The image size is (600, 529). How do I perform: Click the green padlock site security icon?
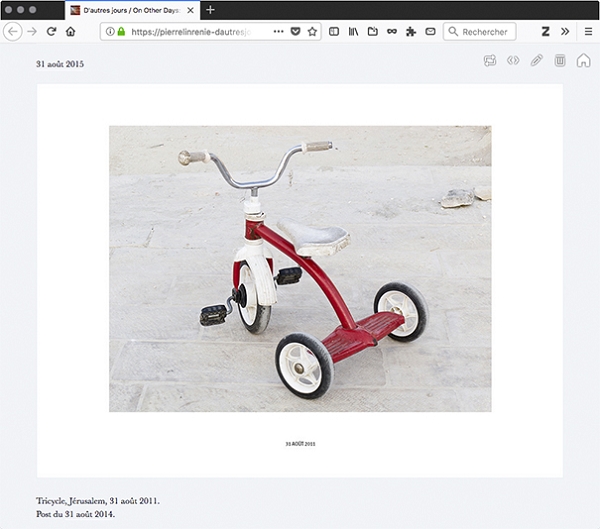pyautogui.click(x=121, y=32)
